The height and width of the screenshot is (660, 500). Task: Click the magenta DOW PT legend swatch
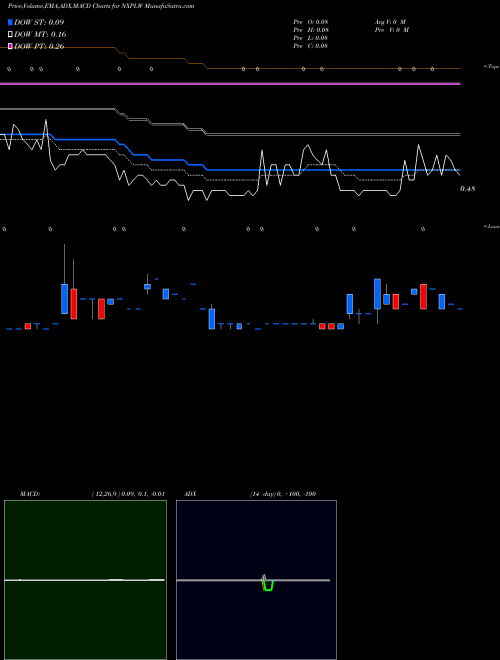coord(10,46)
